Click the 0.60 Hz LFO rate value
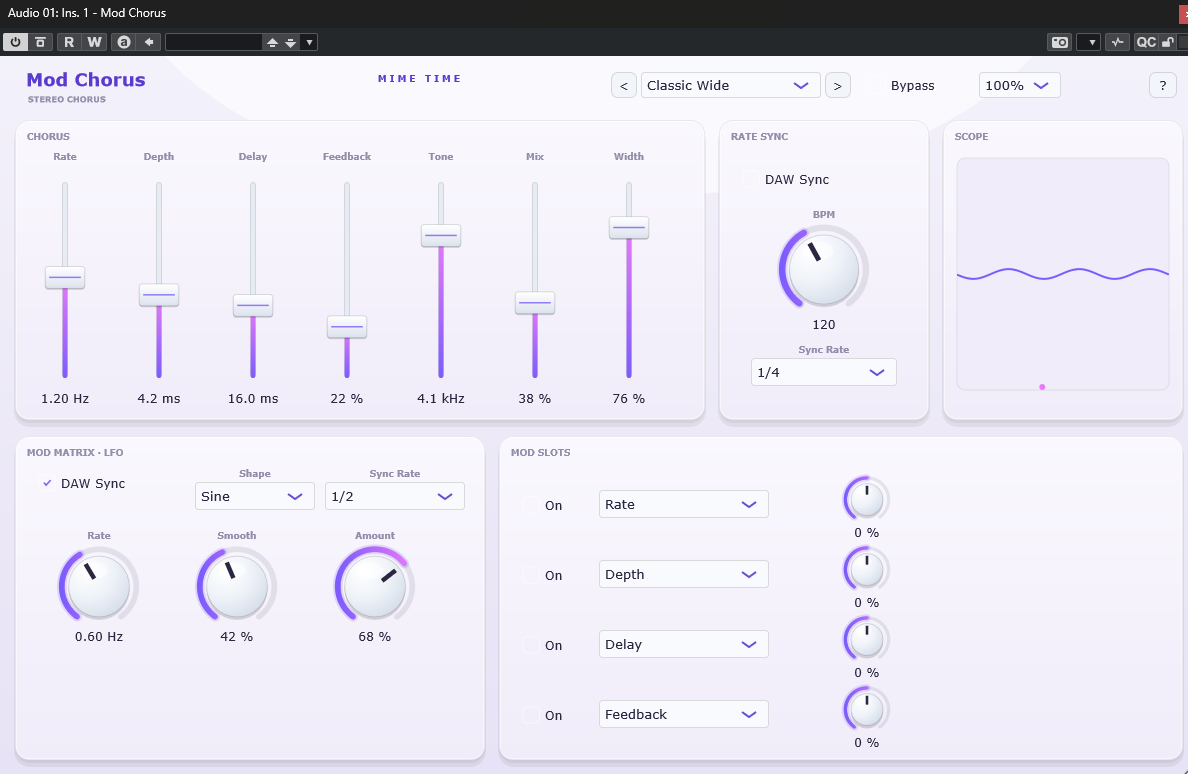 [99, 637]
